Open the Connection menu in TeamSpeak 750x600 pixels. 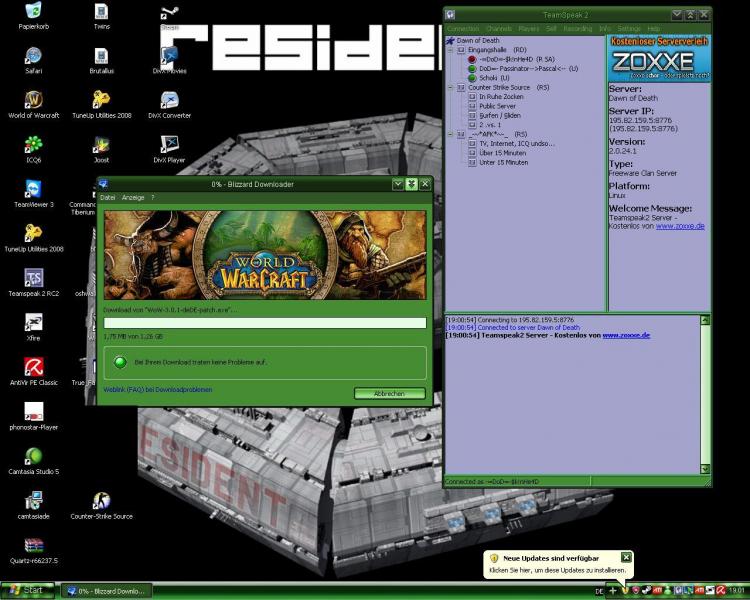(463, 29)
